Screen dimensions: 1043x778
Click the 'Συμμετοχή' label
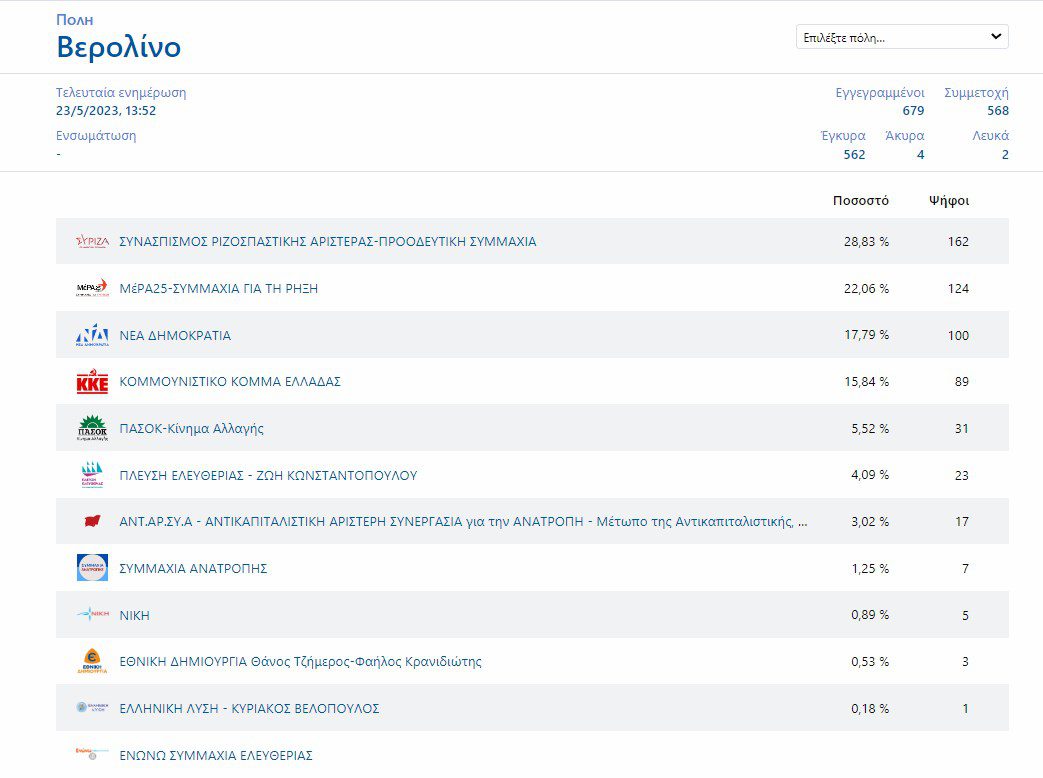pos(976,93)
